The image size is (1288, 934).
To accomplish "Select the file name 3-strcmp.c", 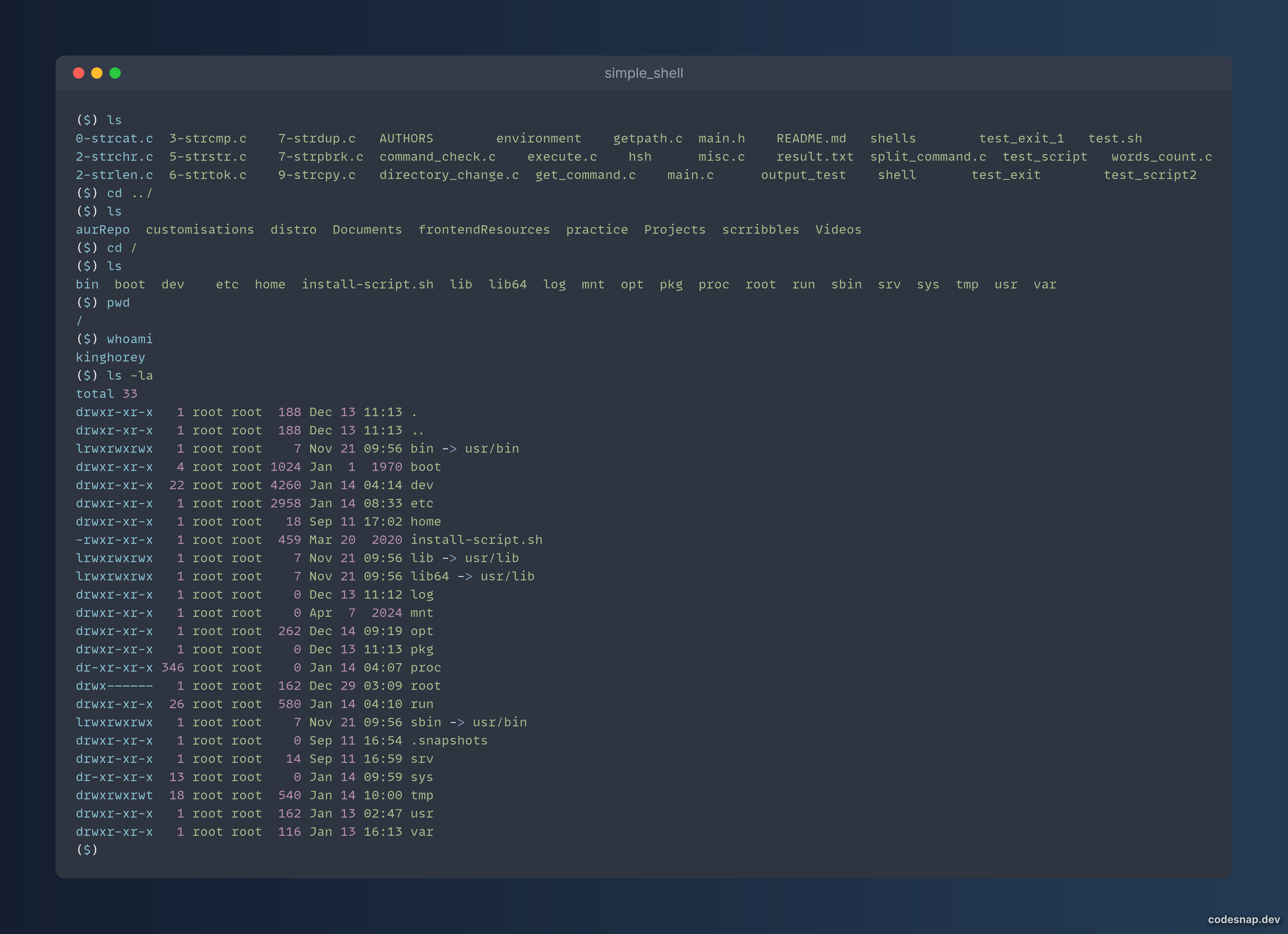I will [x=208, y=139].
